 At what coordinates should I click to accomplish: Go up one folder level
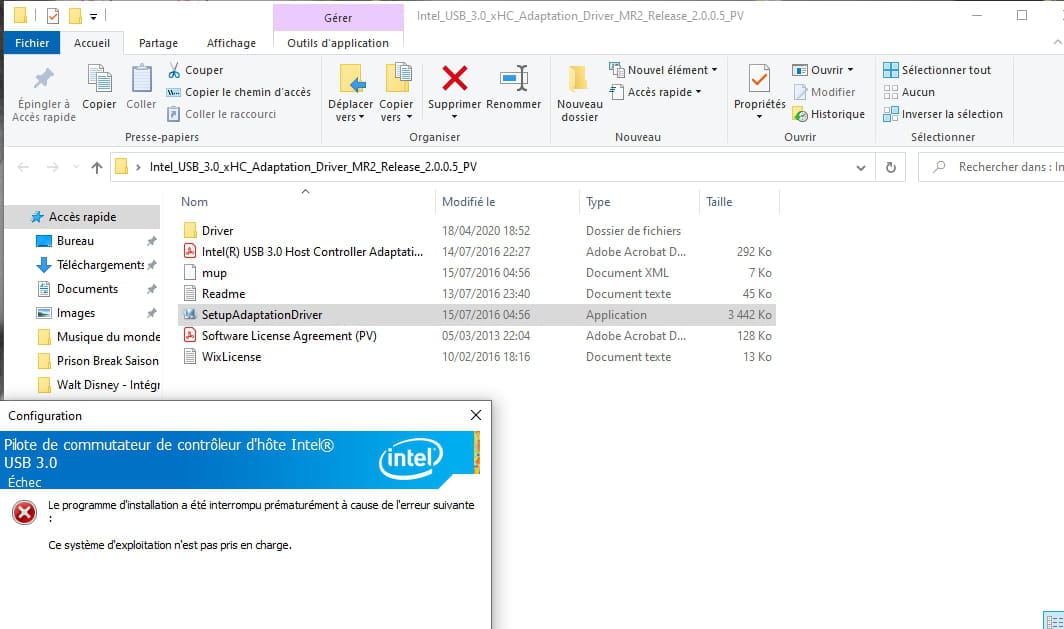[x=96, y=167]
